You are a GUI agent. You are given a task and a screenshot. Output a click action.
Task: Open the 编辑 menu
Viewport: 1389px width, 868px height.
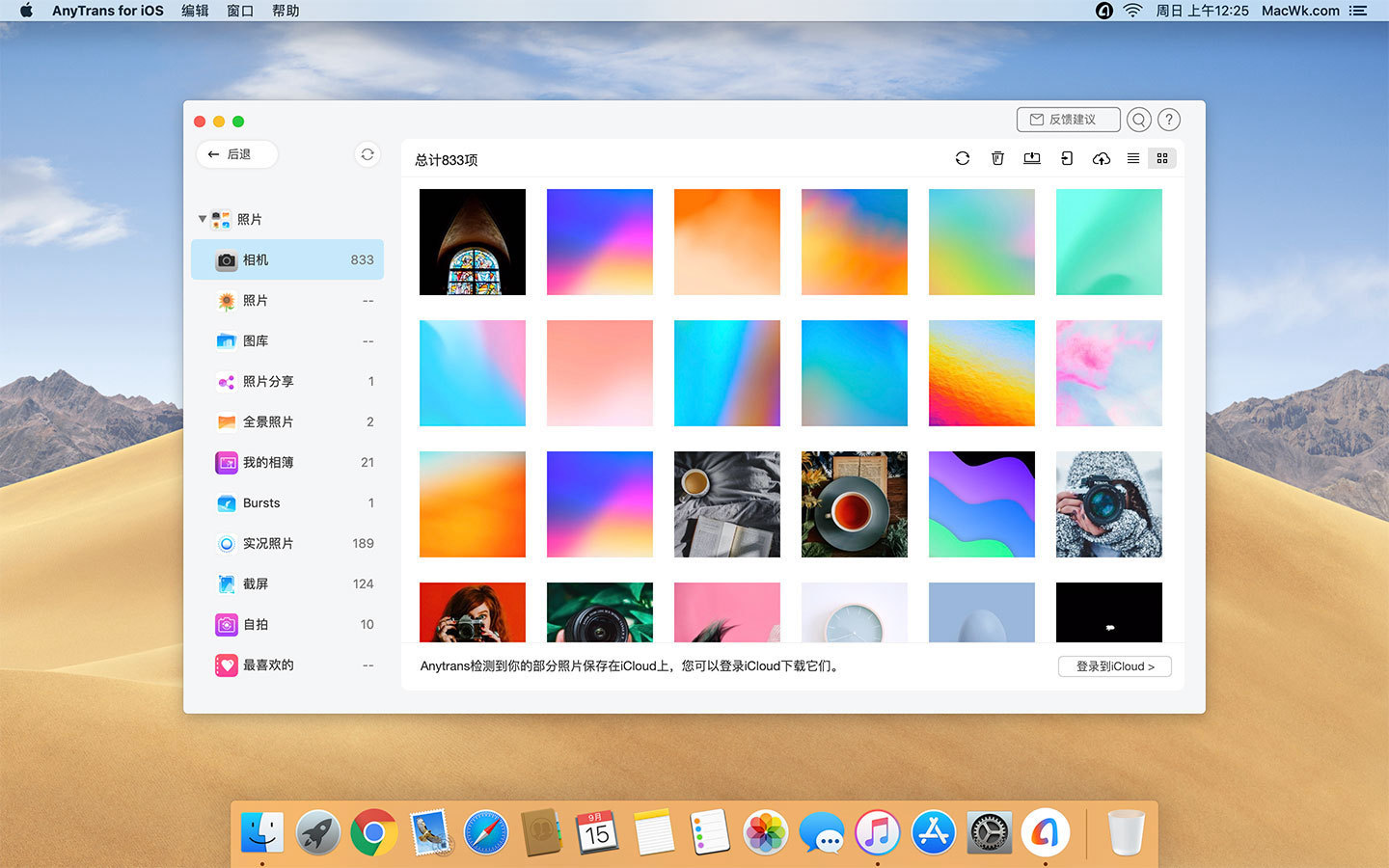coord(195,11)
